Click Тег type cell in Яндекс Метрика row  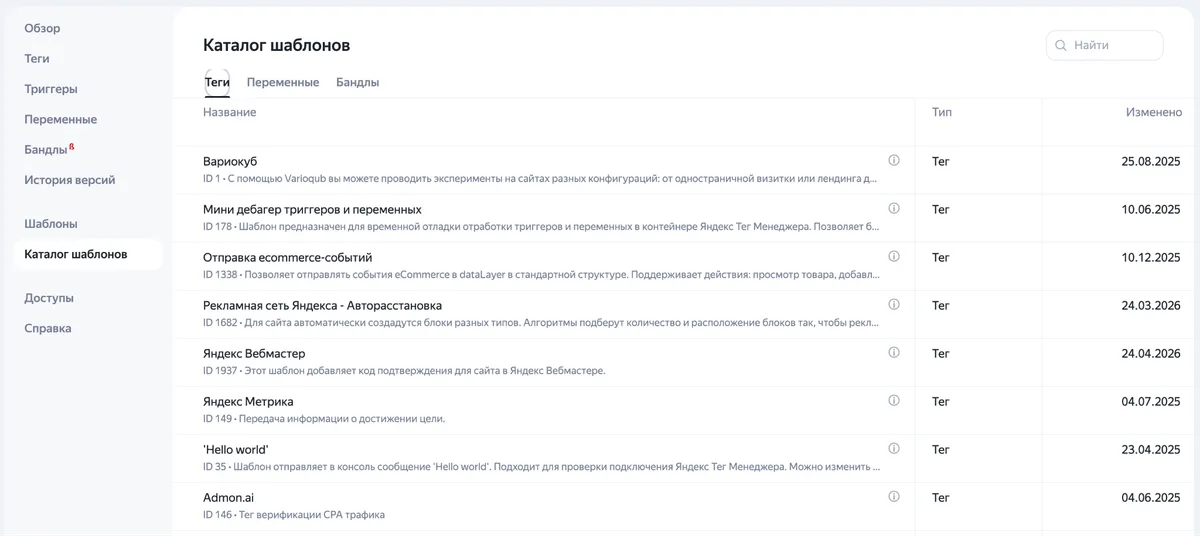tap(941, 401)
